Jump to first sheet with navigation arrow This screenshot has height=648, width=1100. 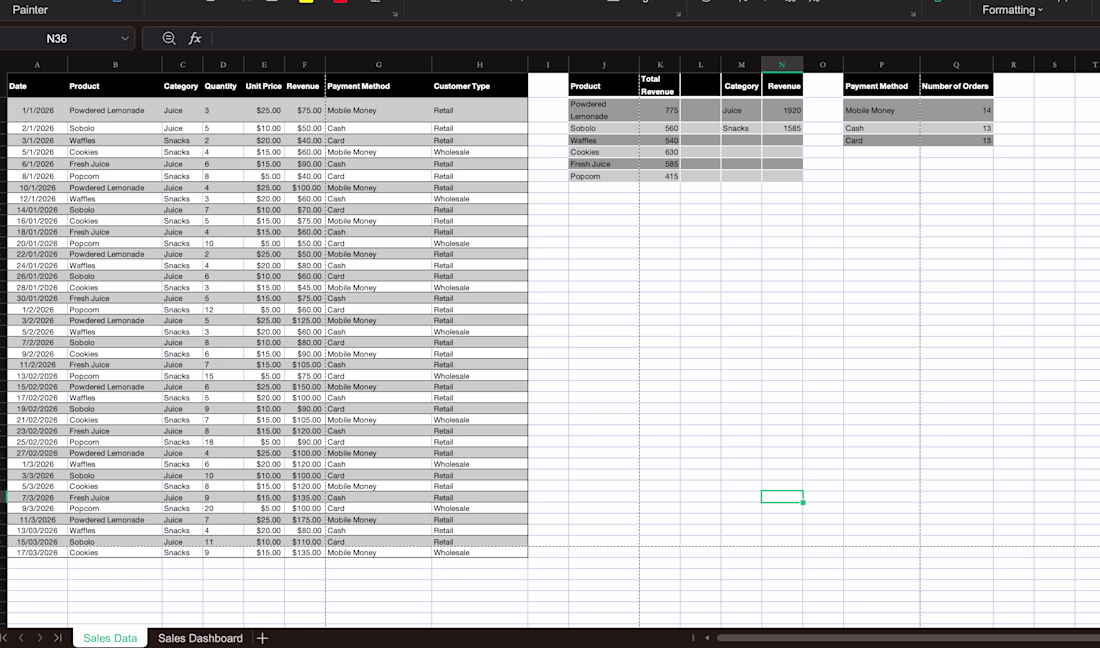(x=4, y=637)
